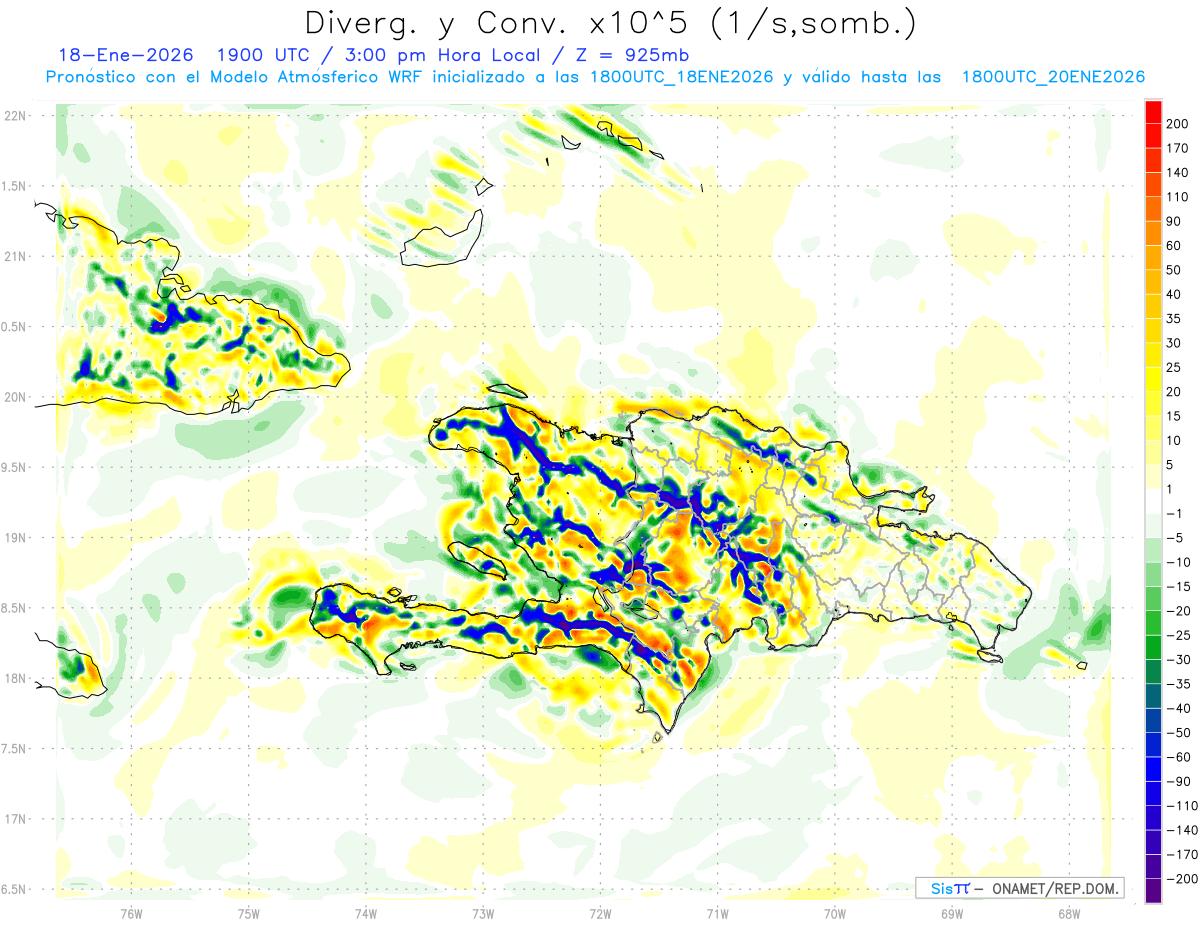Screen dimensions: 1200x927
Task: Click the latitude label '20N'
Action: 14,397
